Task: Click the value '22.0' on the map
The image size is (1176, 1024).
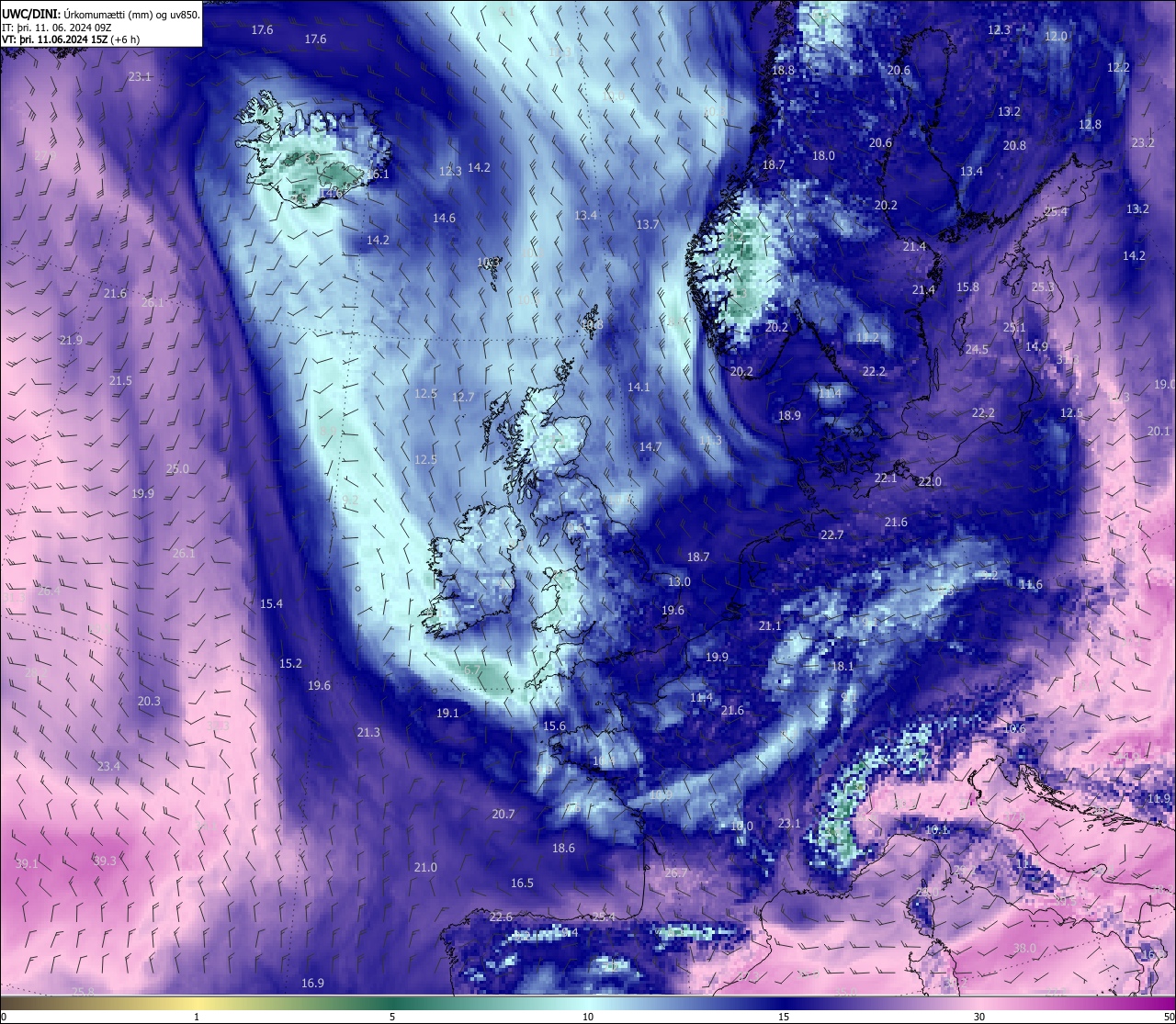Action: [x=930, y=482]
